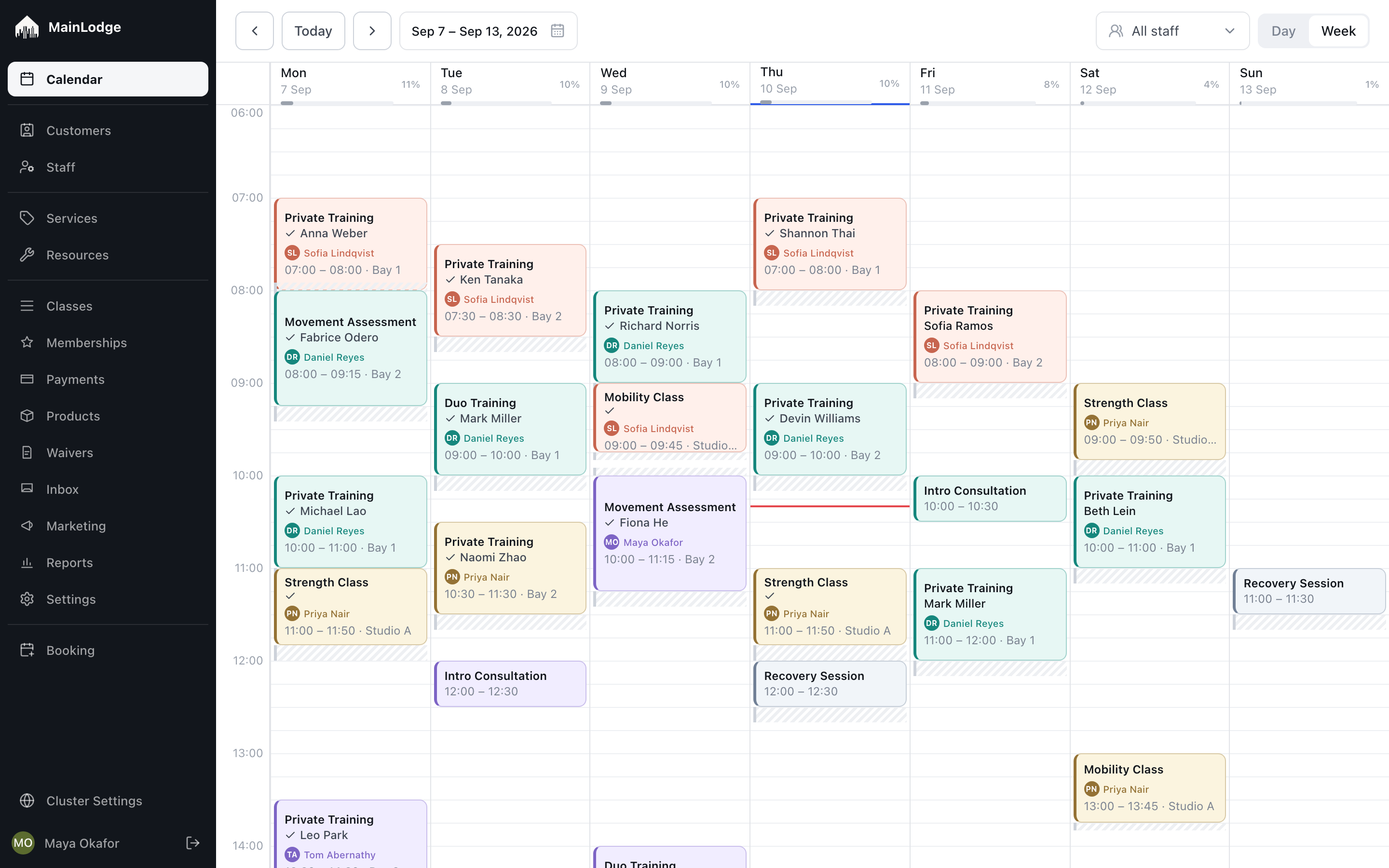
Task: Open date picker calendar icon
Action: (558, 31)
